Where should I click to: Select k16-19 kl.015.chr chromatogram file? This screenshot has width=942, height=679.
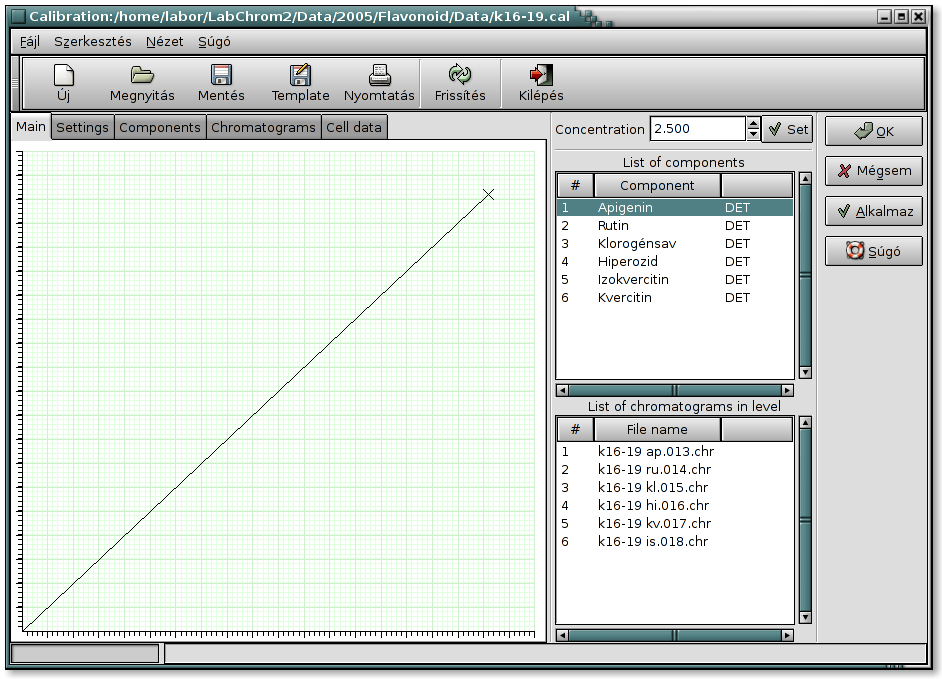(652, 488)
